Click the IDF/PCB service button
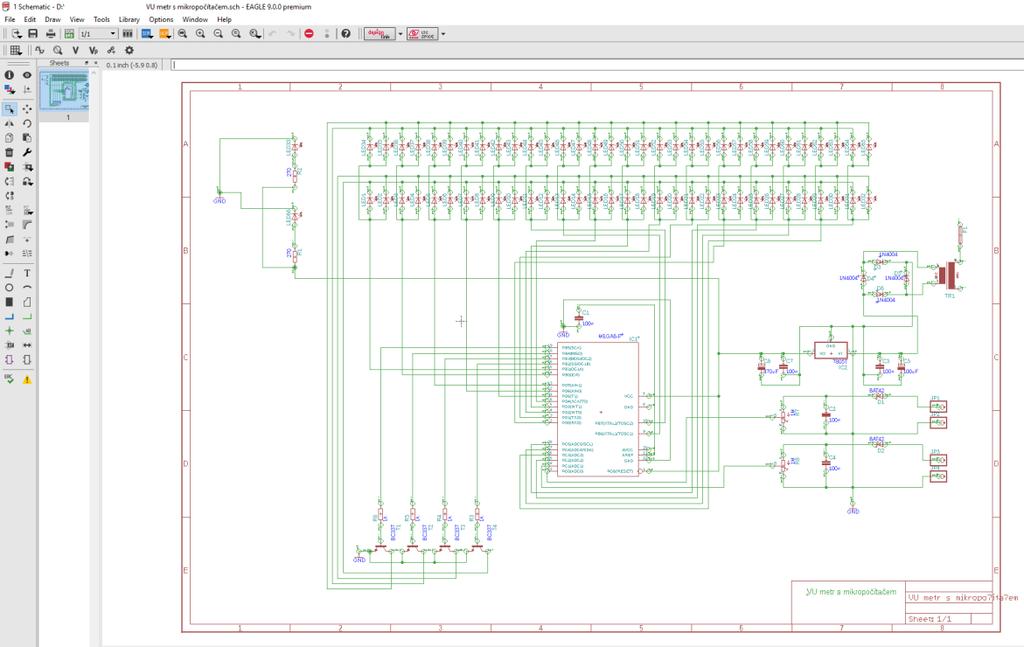The height and width of the screenshot is (647, 1024). click(422, 34)
